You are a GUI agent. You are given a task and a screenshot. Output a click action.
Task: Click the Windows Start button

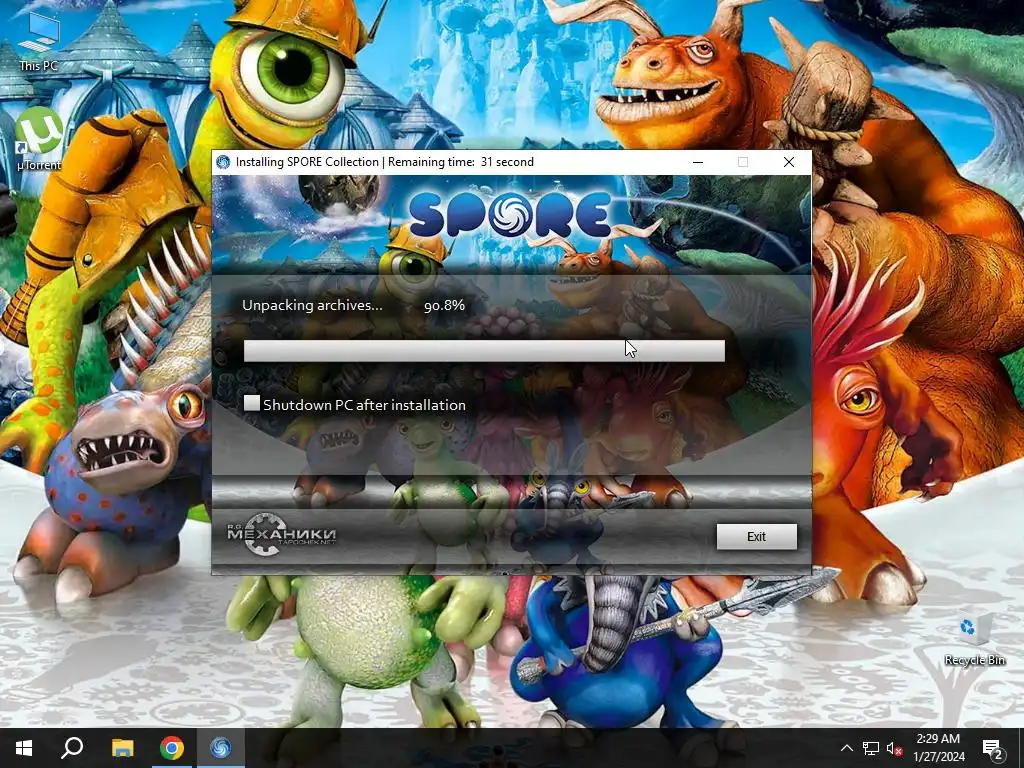pyautogui.click(x=24, y=748)
